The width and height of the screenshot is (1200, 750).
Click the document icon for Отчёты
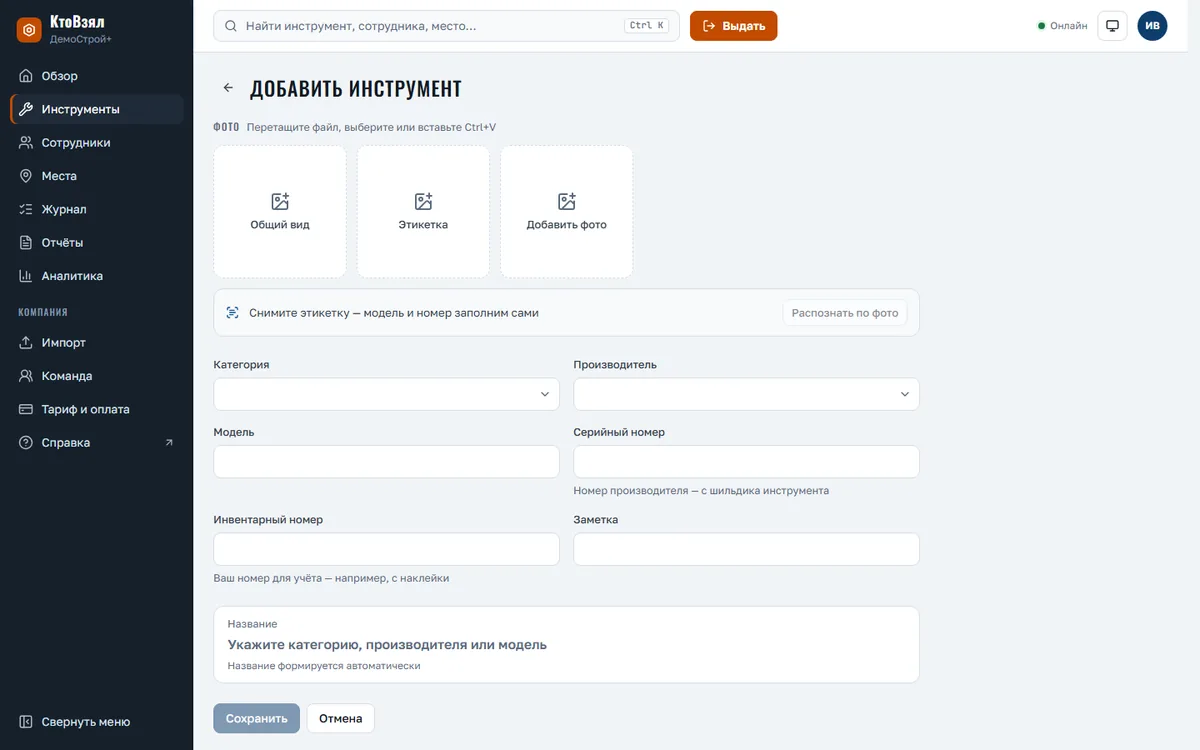pyautogui.click(x=26, y=243)
